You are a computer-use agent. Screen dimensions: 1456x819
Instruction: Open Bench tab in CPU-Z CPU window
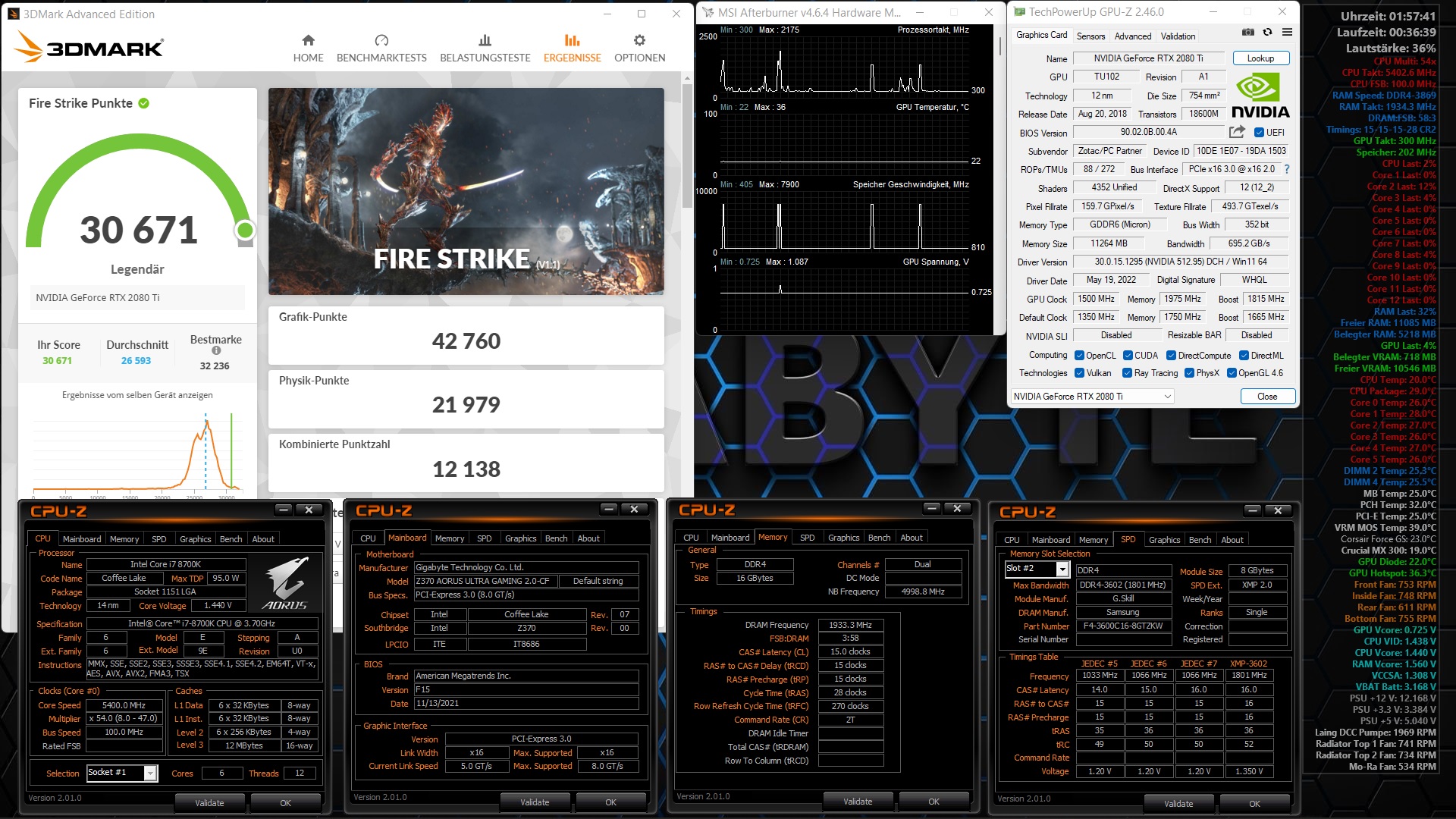click(231, 539)
